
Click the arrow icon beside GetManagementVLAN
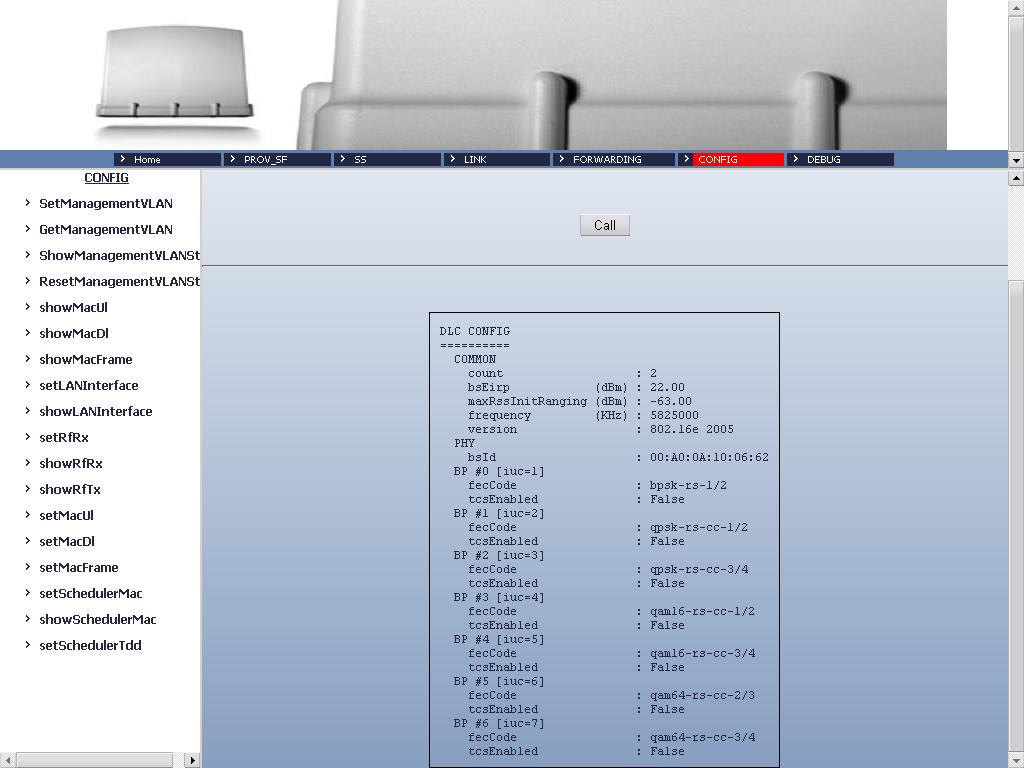click(27, 229)
